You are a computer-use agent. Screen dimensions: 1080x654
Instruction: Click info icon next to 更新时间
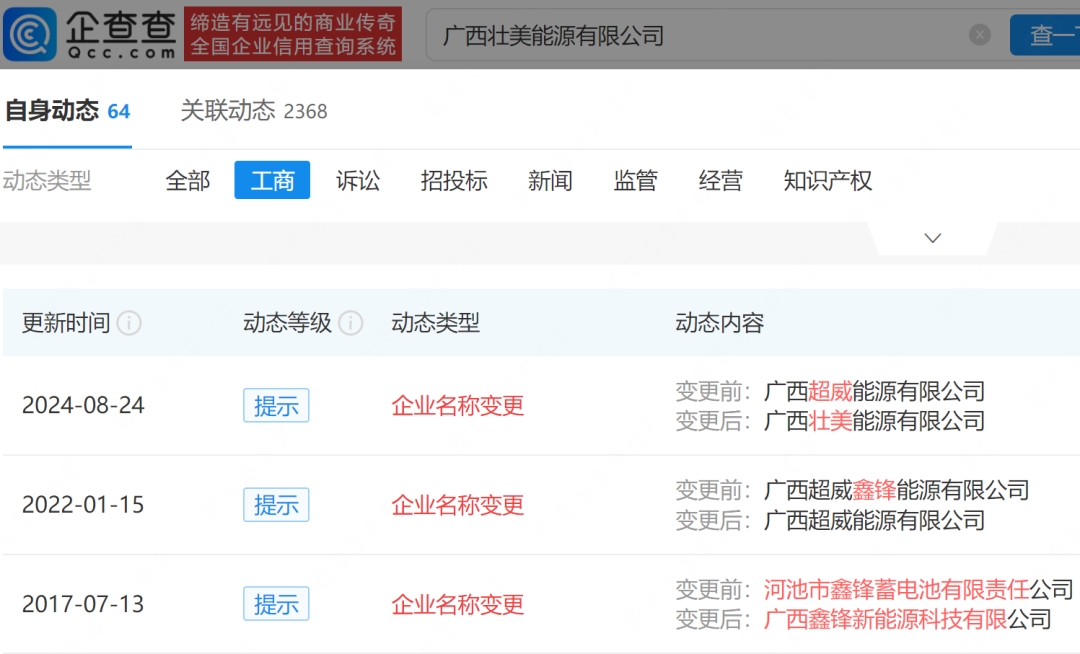tap(129, 323)
